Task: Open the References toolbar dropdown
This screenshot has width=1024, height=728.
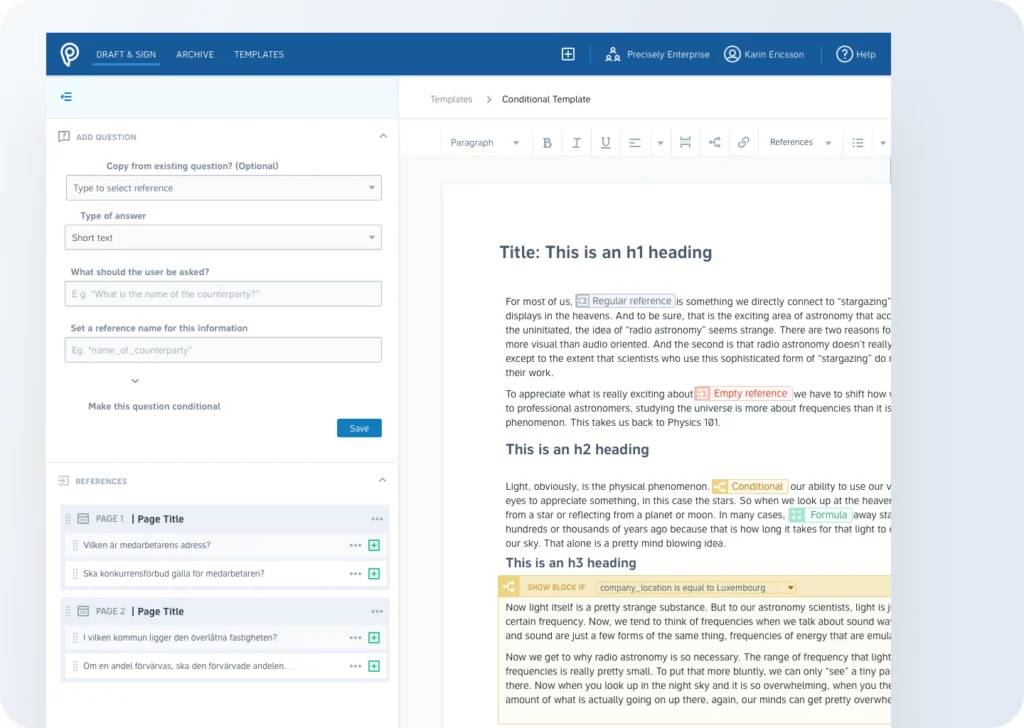Action: [801, 142]
